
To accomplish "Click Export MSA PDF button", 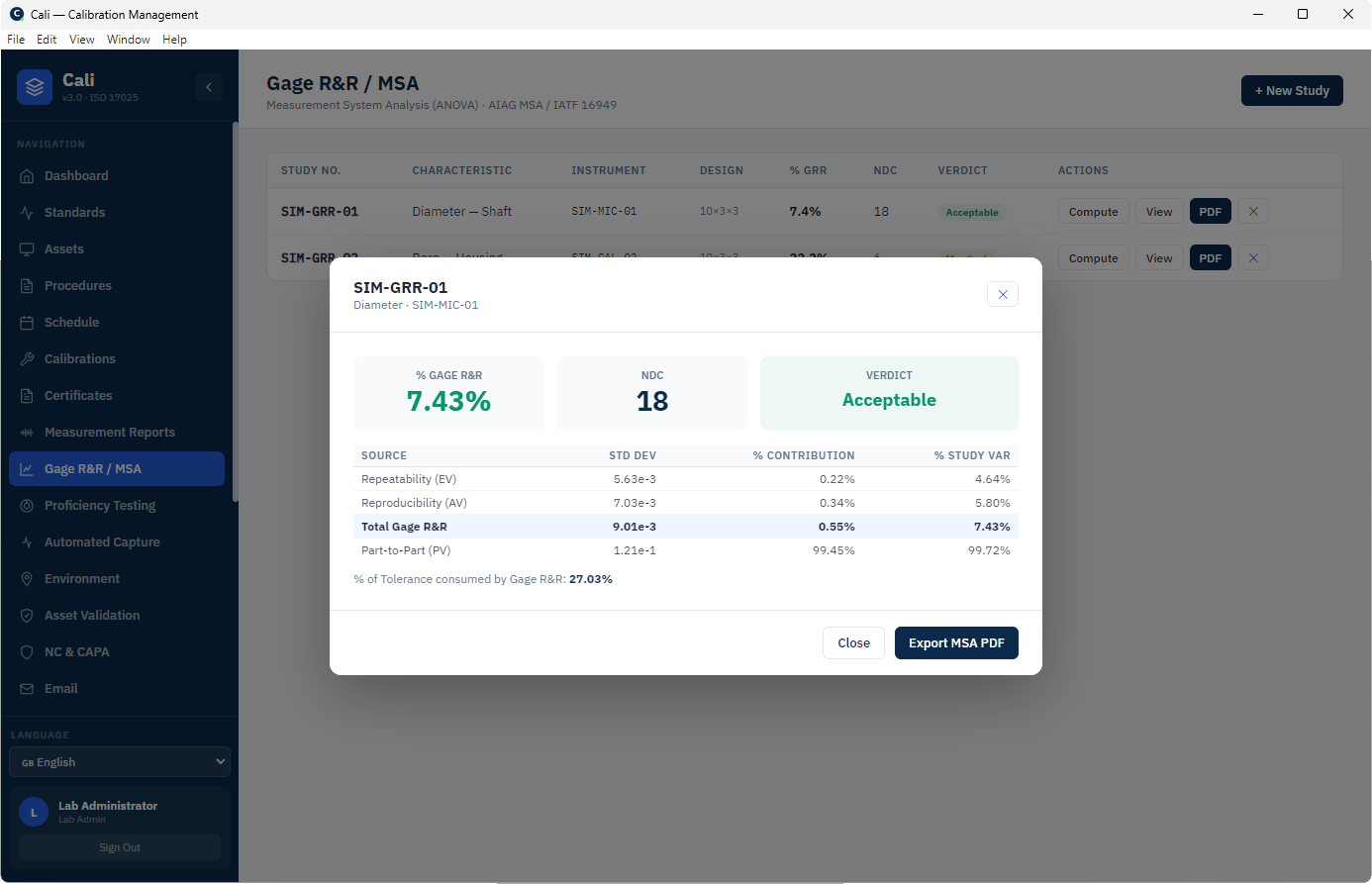I will [956, 643].
